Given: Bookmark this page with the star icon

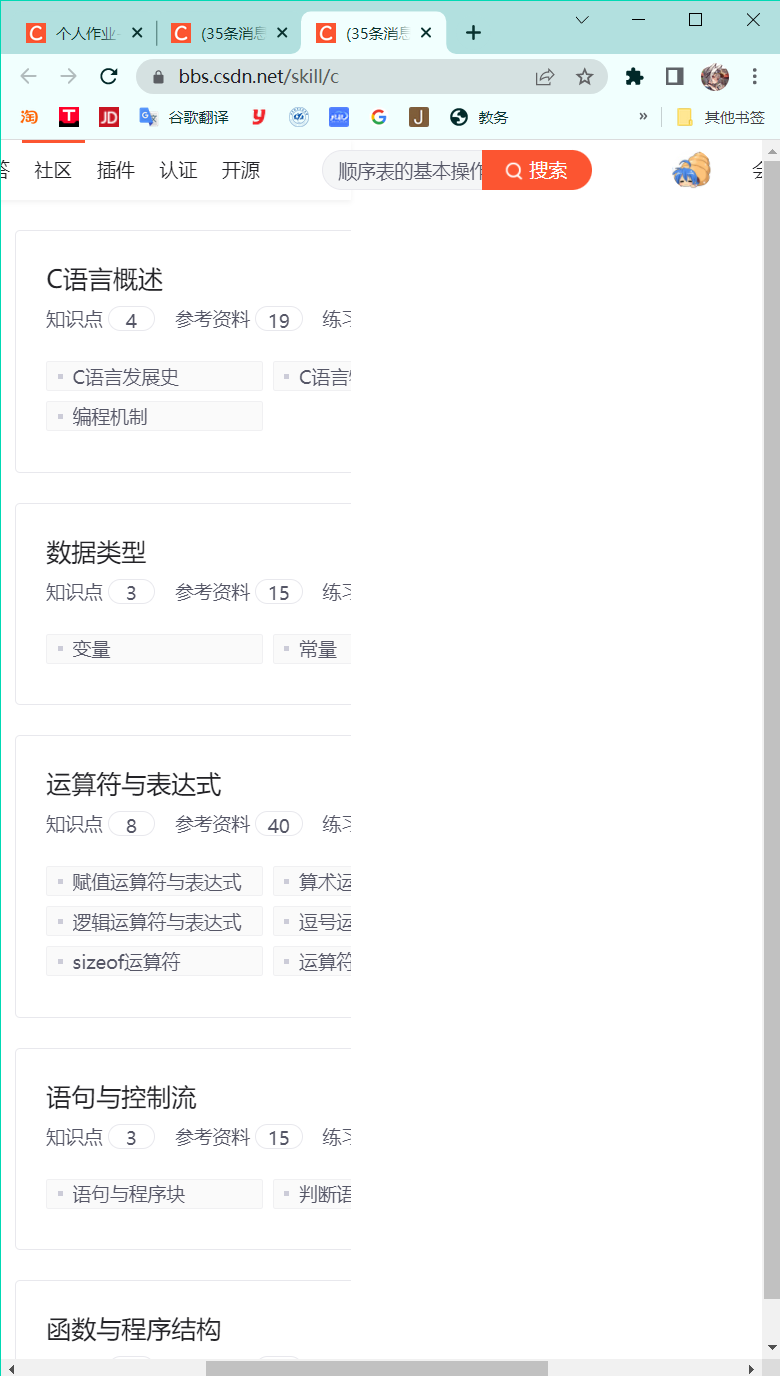Looking at the screenshot, I should point(584,77).
